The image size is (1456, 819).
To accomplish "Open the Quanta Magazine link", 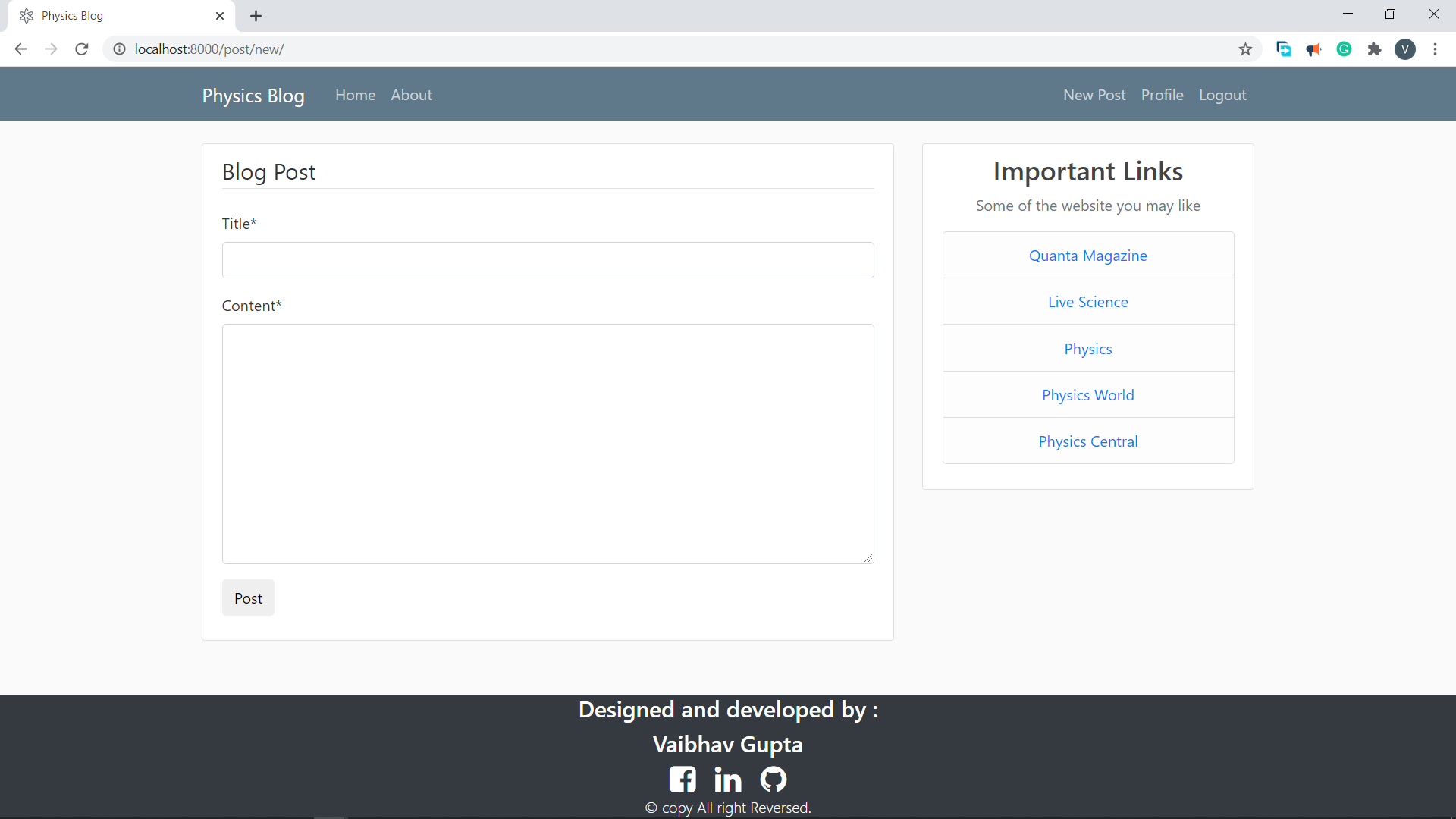I will tap(1087, 256).
